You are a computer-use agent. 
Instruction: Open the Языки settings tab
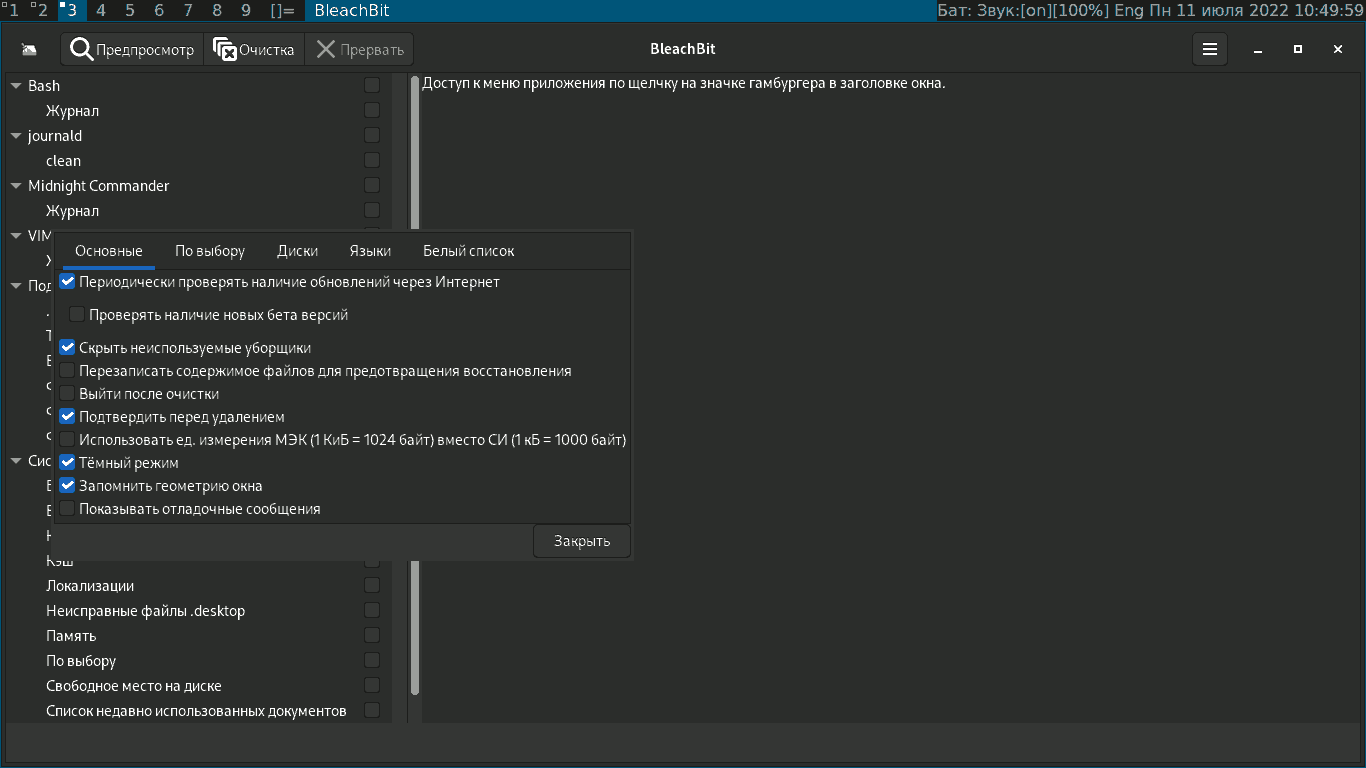click(x=370, y=251)
